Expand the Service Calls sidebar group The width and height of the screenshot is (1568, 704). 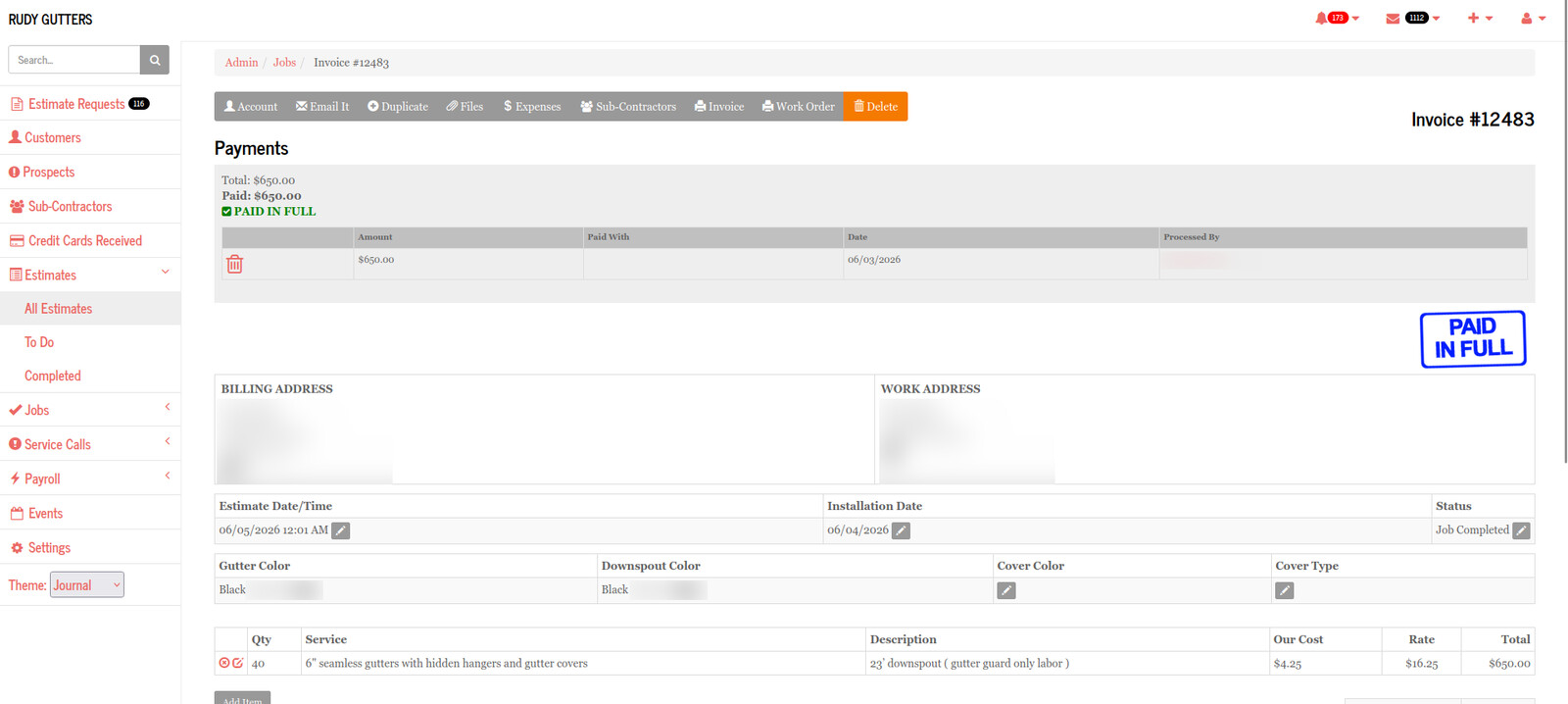(x=90, y=444)
